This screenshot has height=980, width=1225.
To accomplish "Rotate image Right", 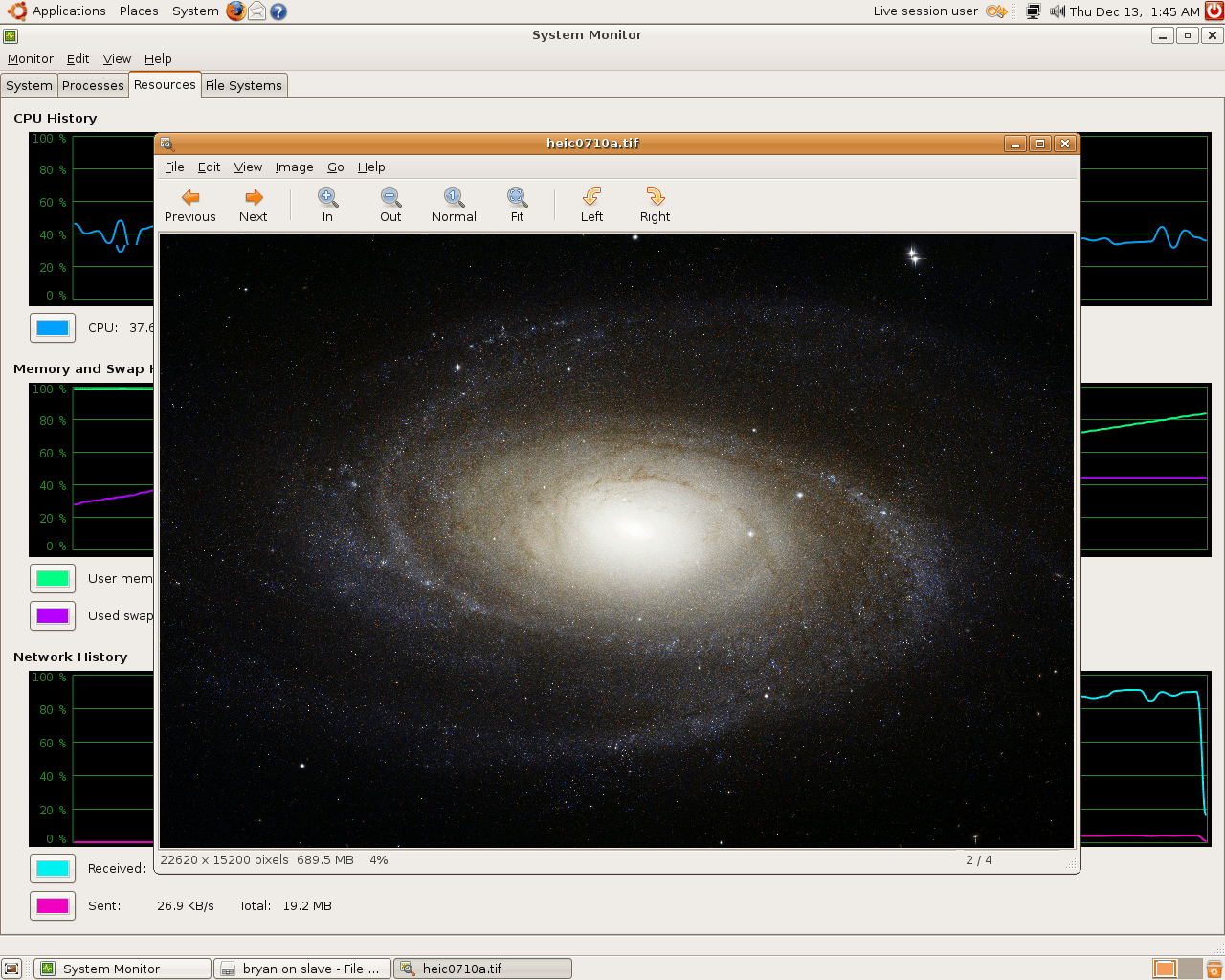I will tap(656, 205).
